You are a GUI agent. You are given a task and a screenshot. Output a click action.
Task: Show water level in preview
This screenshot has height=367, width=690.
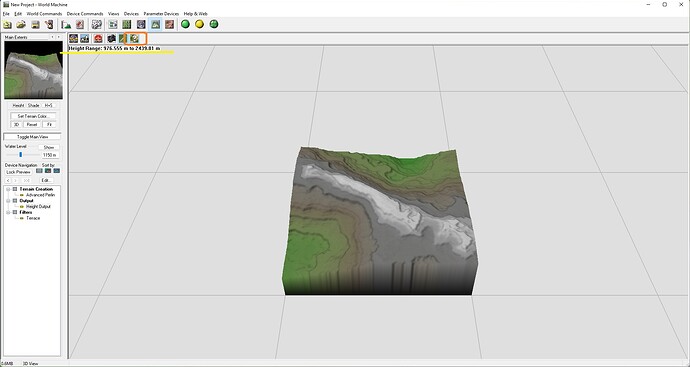click(x=49, y=147)
